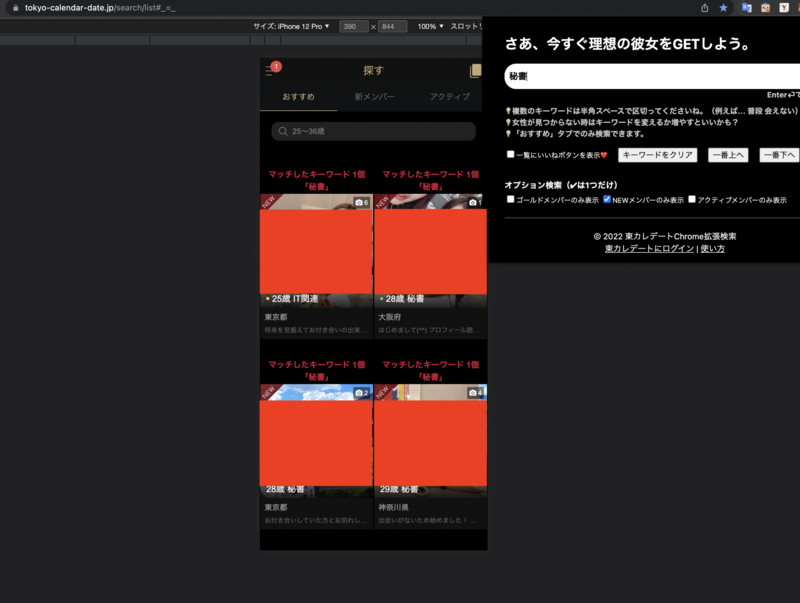Viewport: 800px width, 603px height.
Task: Open the 東カレデートにログイン link
Action: pos(649,248)
